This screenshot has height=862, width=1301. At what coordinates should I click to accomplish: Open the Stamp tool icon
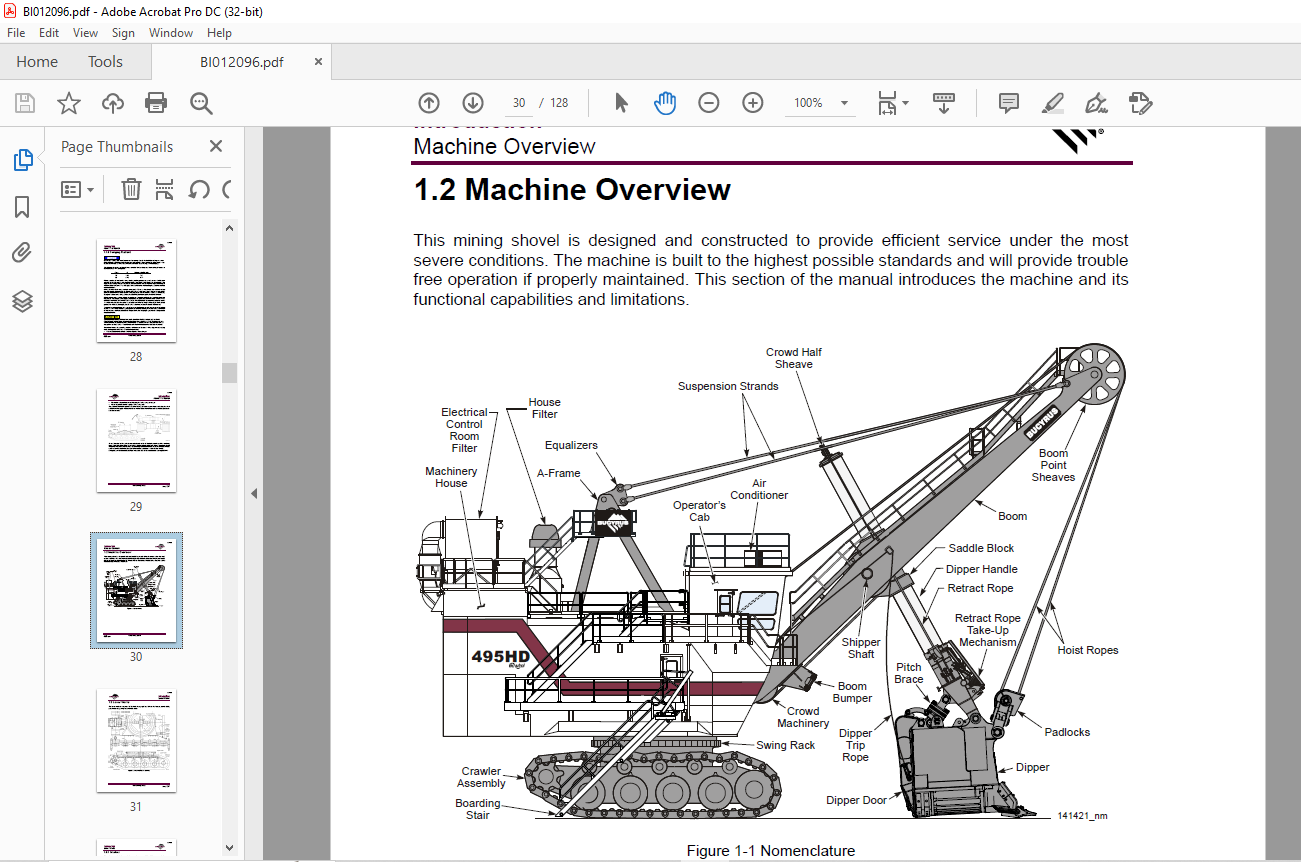click(x=1140, y=103)
